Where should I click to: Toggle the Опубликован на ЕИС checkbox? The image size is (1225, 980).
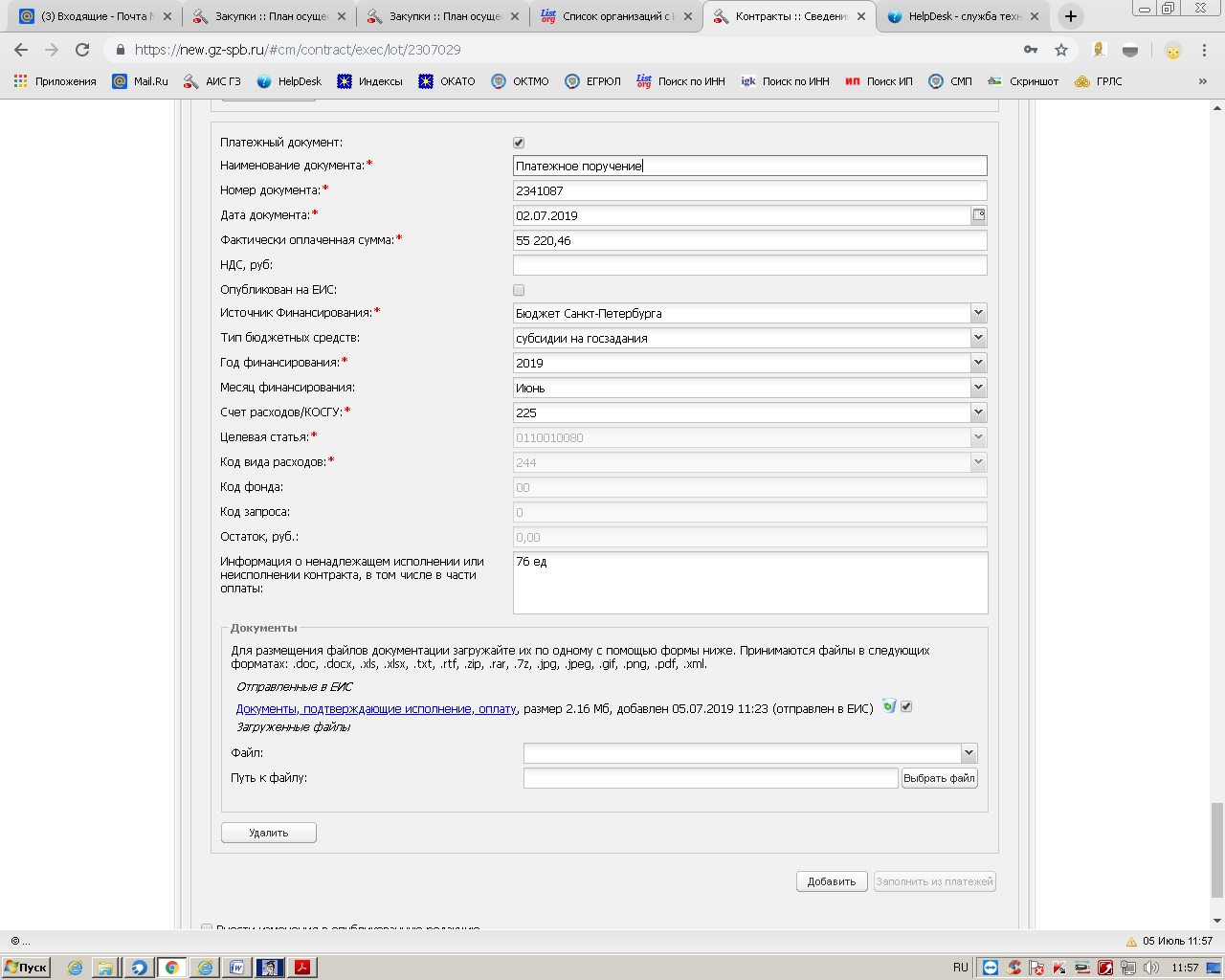pos(519,290)
